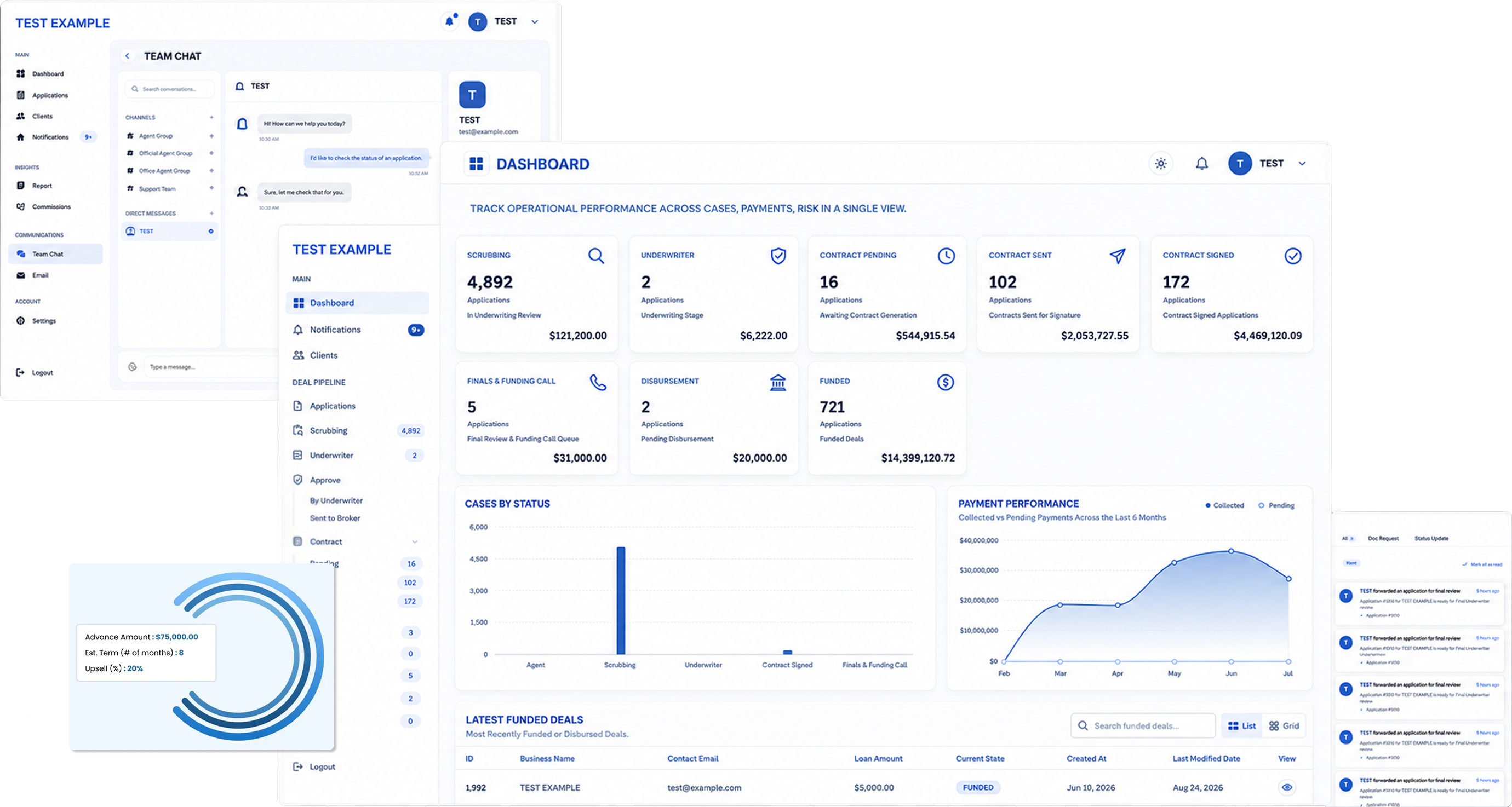
Task: Open Support Team channel in Team Chat
Action: pyautogui.click(x=169, y=188)
